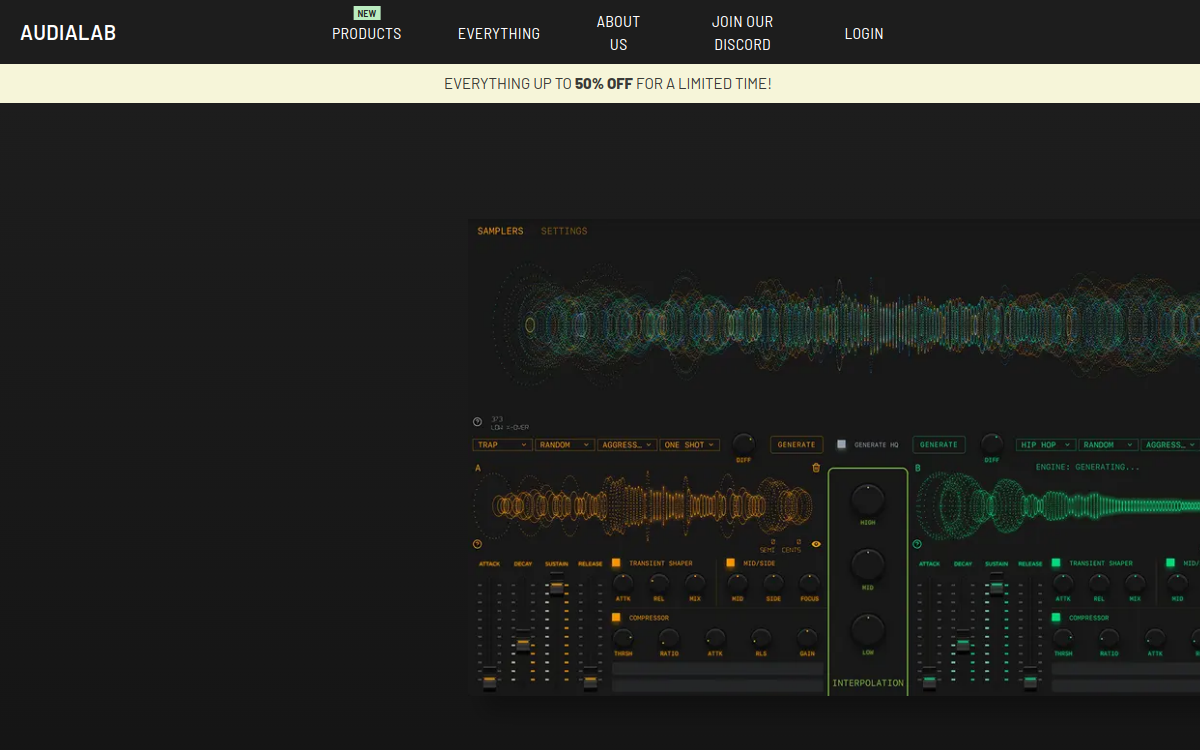Click the green help icon under waveform B
1200x750 pixels.
(x=917, y=544)
